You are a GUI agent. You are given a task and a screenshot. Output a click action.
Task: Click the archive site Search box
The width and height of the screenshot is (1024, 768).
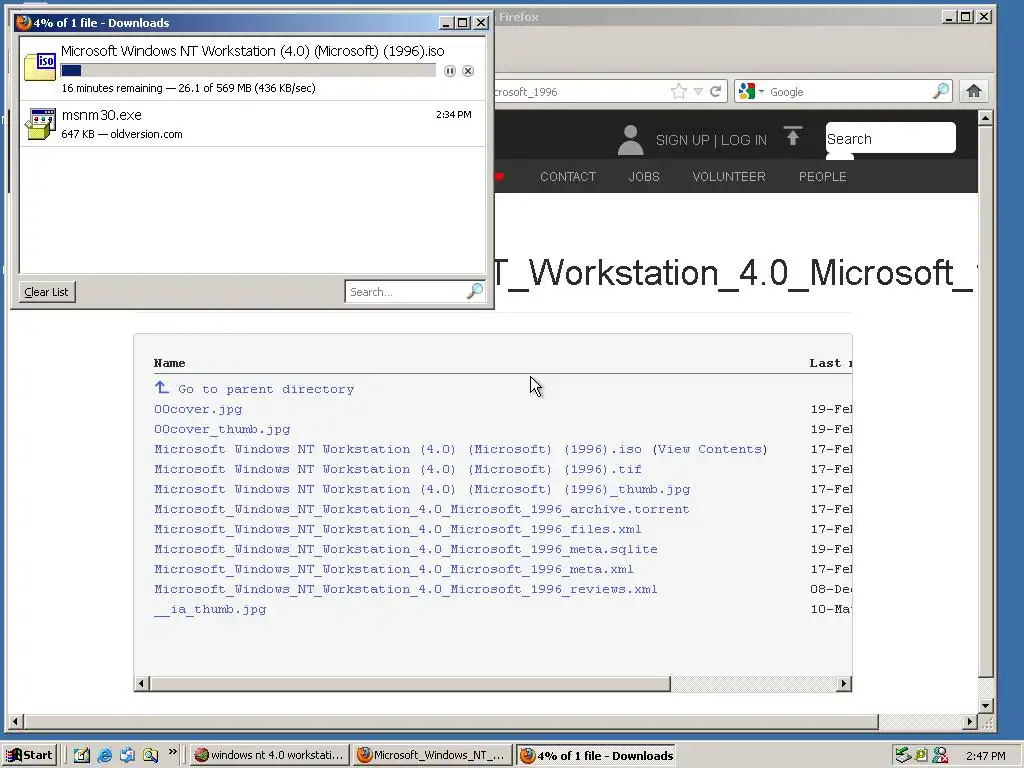click(x=890, y=138)
